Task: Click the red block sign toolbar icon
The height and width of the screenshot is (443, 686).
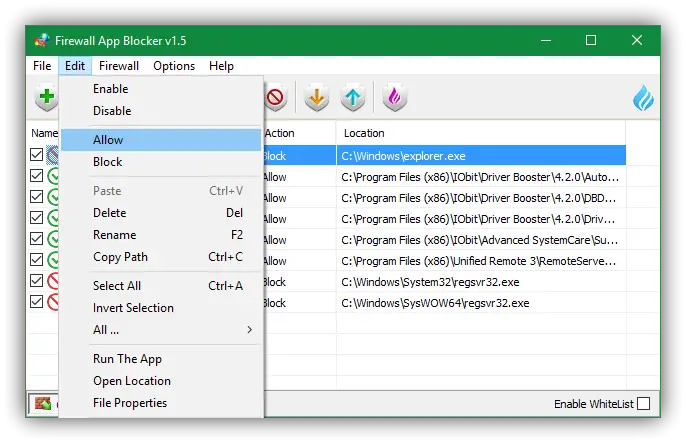Action: (276, 97)
